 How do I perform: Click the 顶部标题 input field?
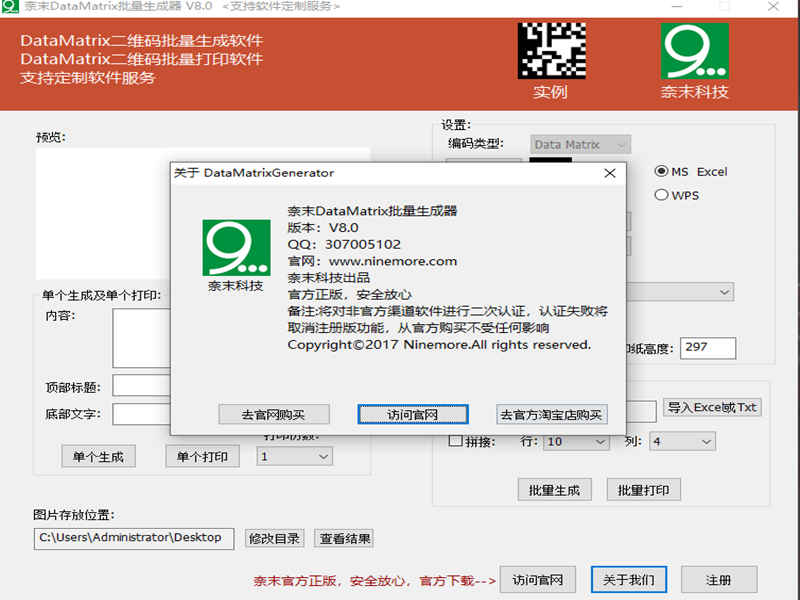tap(141, 386)
